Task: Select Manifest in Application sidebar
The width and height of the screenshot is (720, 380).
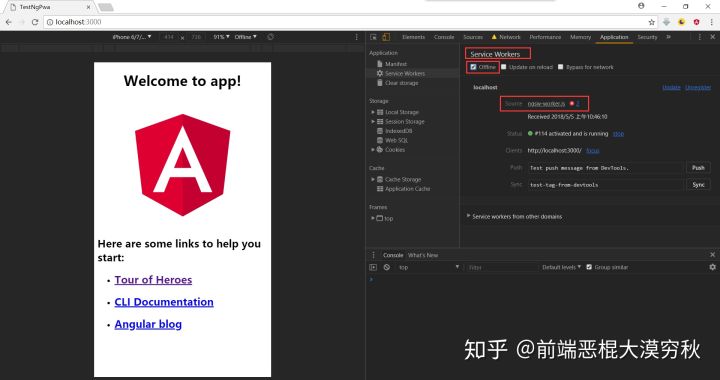Action: (396, 64)
